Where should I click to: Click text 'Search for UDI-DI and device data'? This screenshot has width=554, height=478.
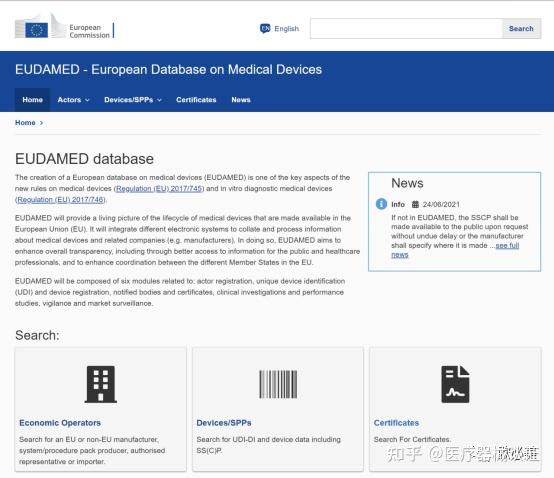tap(254, 439)
